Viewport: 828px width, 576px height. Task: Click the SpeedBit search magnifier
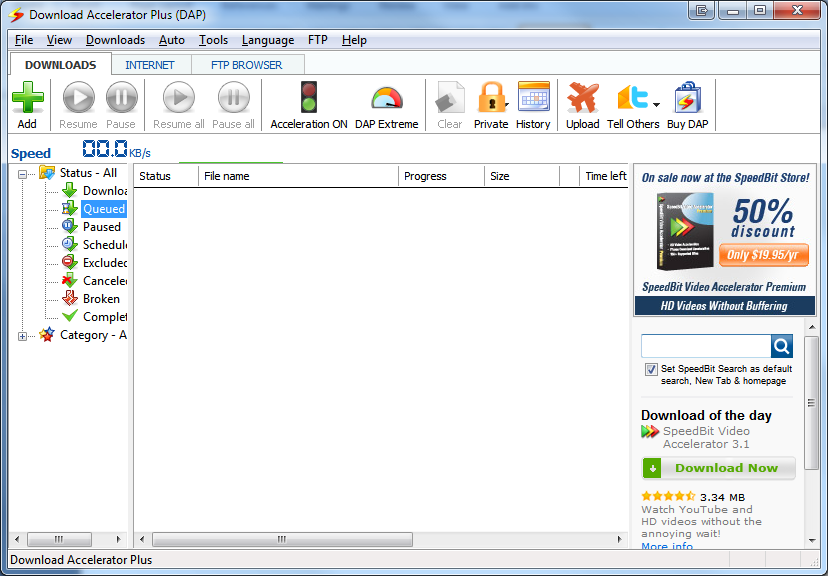tap(781, 345)
